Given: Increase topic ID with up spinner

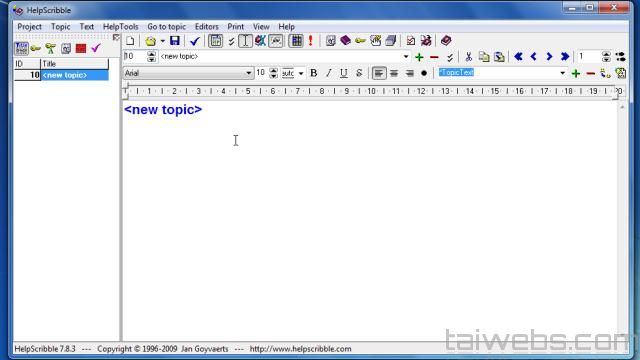Looking at the screenshot, I should point(151,54).
